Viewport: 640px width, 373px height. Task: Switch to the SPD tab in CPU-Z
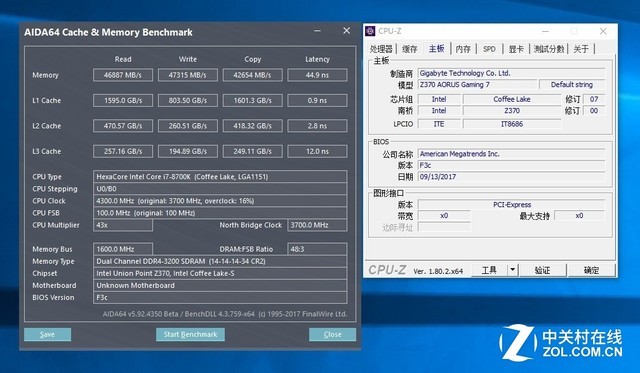489,49
